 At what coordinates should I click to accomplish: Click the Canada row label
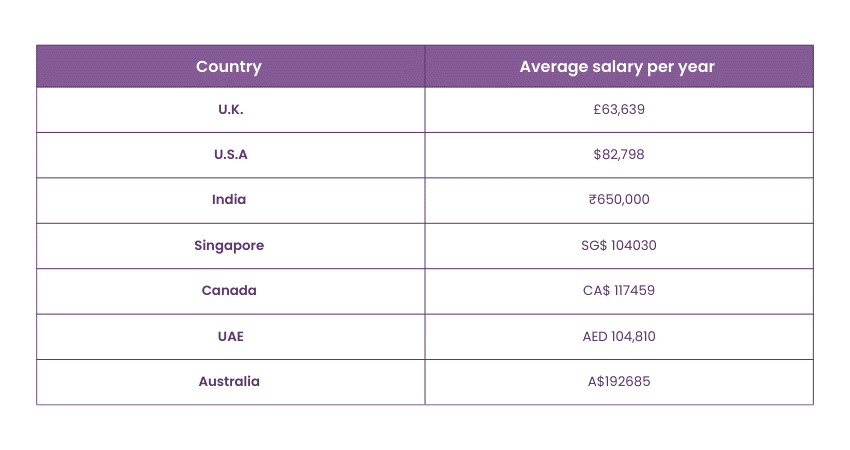[x=229, y=290]
